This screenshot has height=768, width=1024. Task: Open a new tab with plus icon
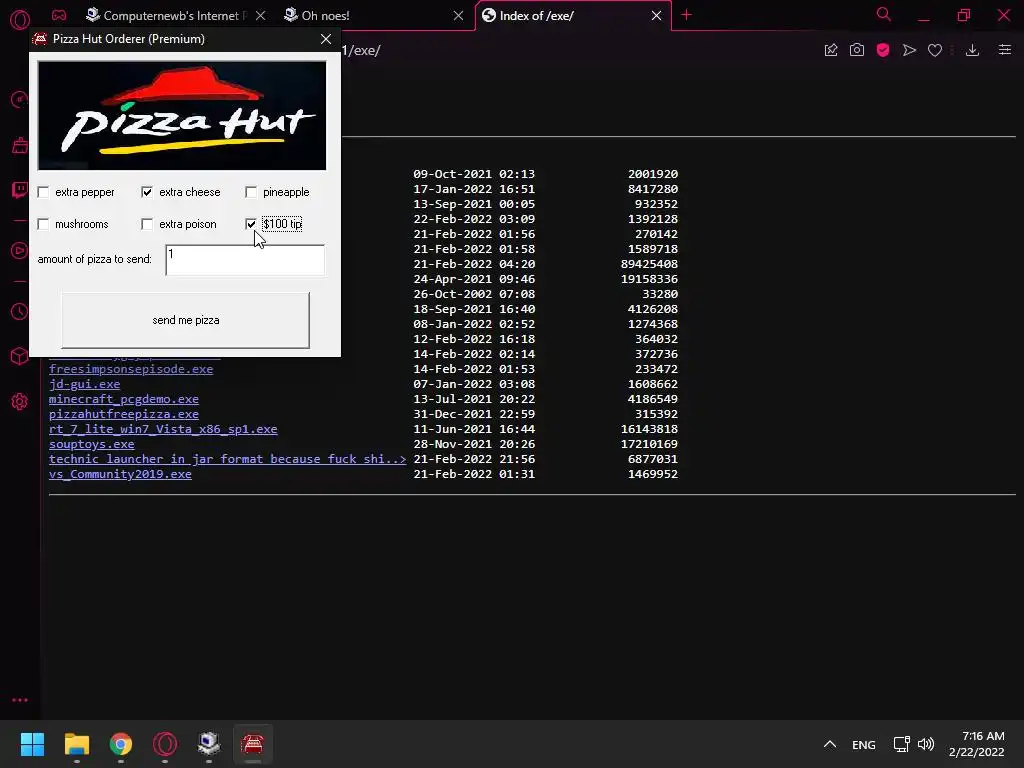pos(686,15)
